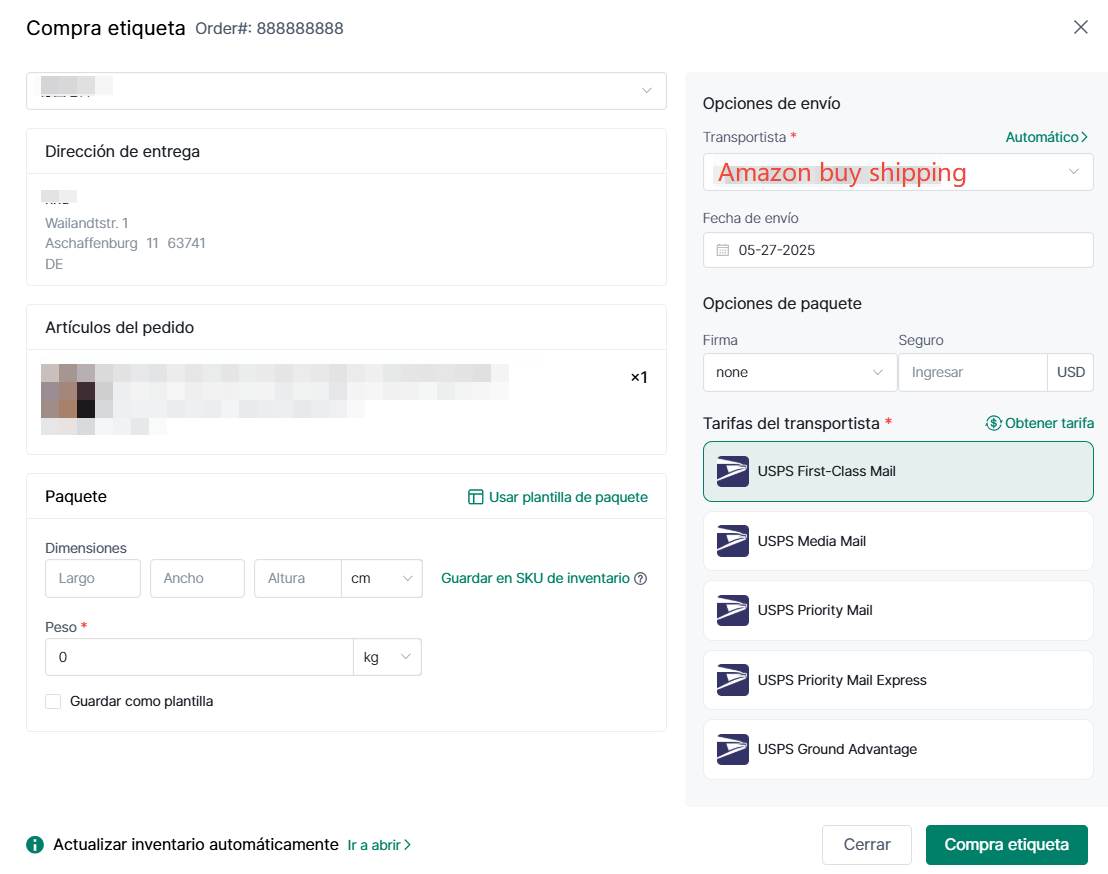Image resolution: width=1108 pixels, height=874 pixels.
Task: Click the Dirección de entrega heading
Action: [122, 152]
